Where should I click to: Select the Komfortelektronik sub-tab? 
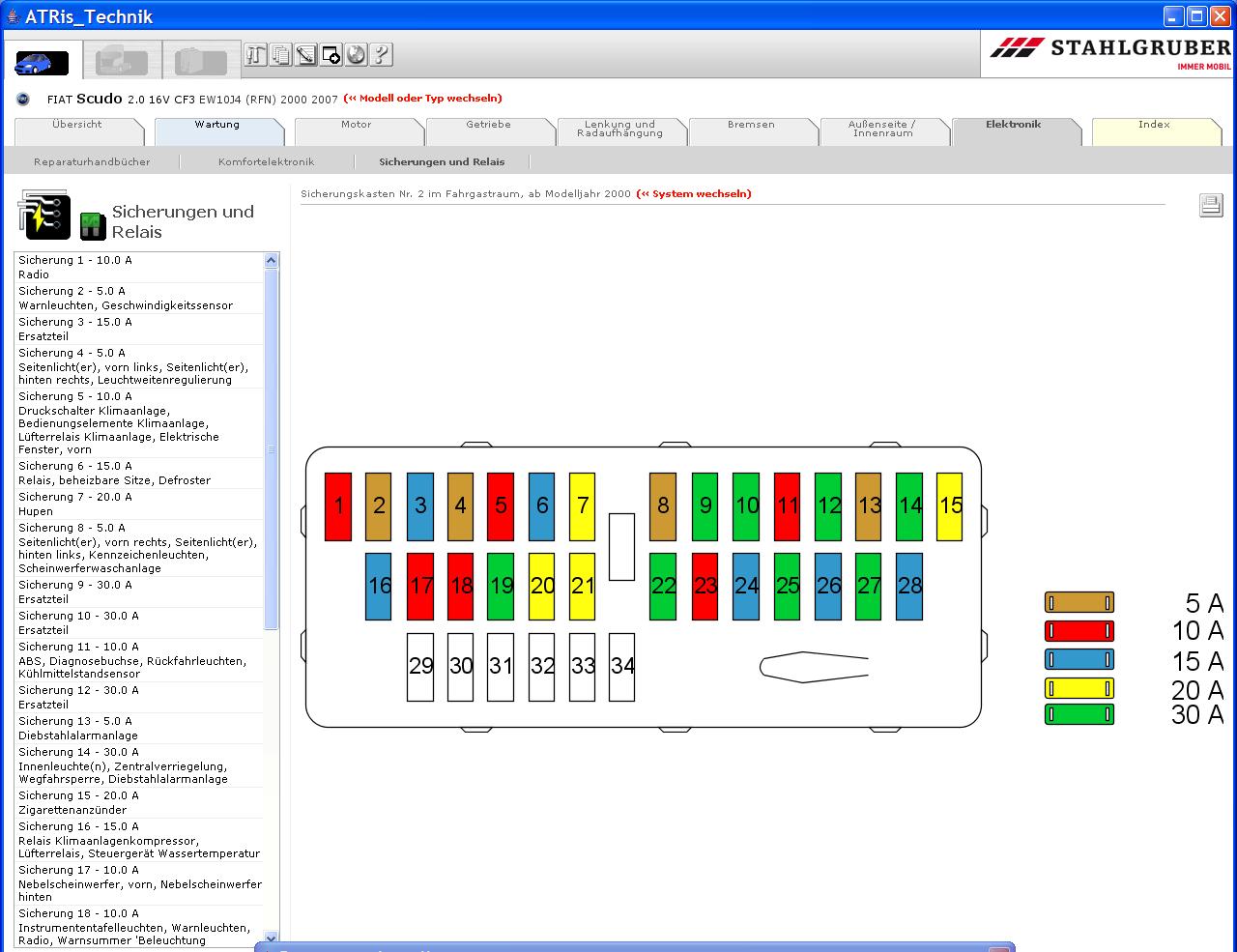[x=266, y=162]
